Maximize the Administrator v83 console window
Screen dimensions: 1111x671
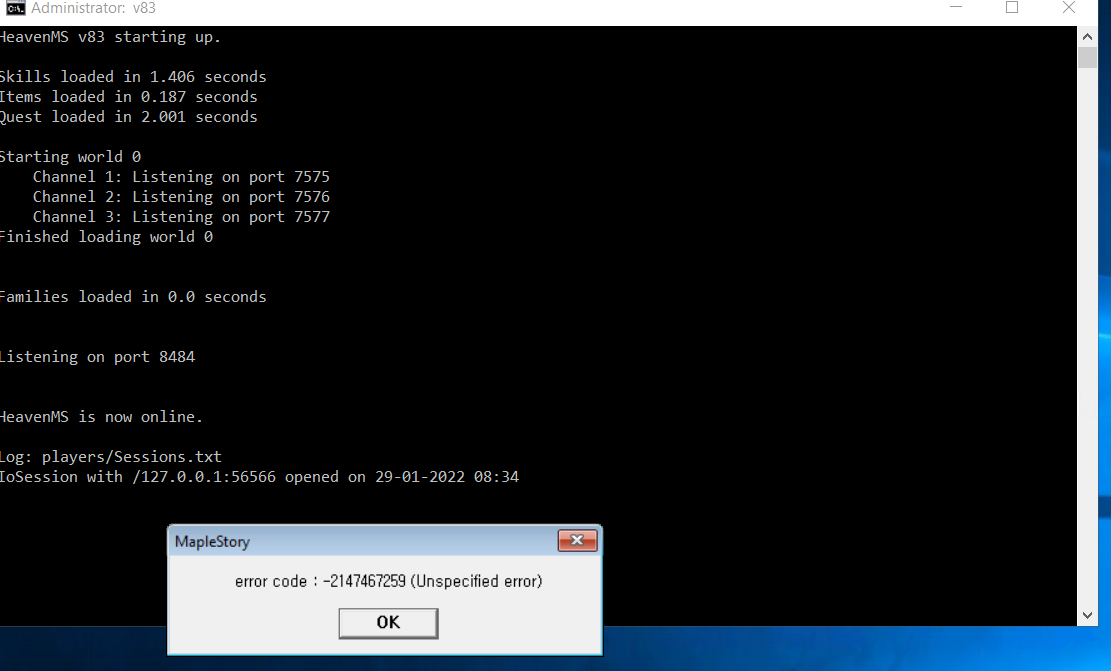[x=1012, y=8]
